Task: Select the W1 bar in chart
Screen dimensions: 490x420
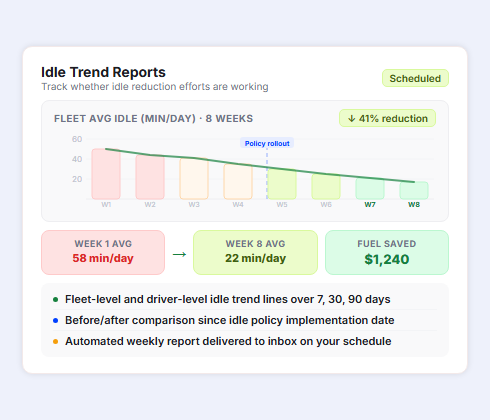Action: [106, 174]
